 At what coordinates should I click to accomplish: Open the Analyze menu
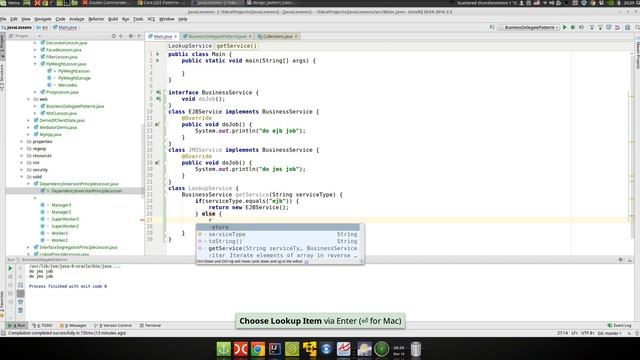[76, 19]
